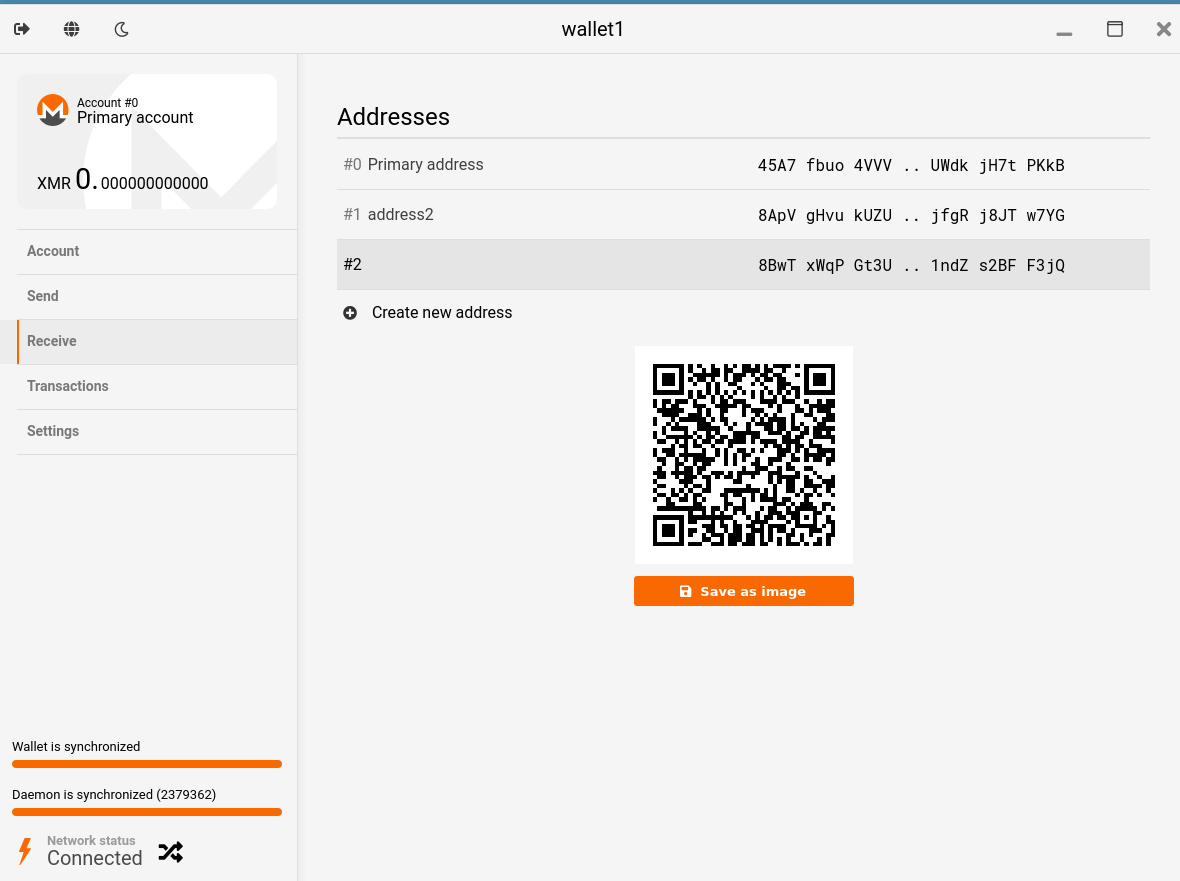This screenshot has height=881, width=1180.
Task: Click the wallet1 title text
Action: (592, 29)
